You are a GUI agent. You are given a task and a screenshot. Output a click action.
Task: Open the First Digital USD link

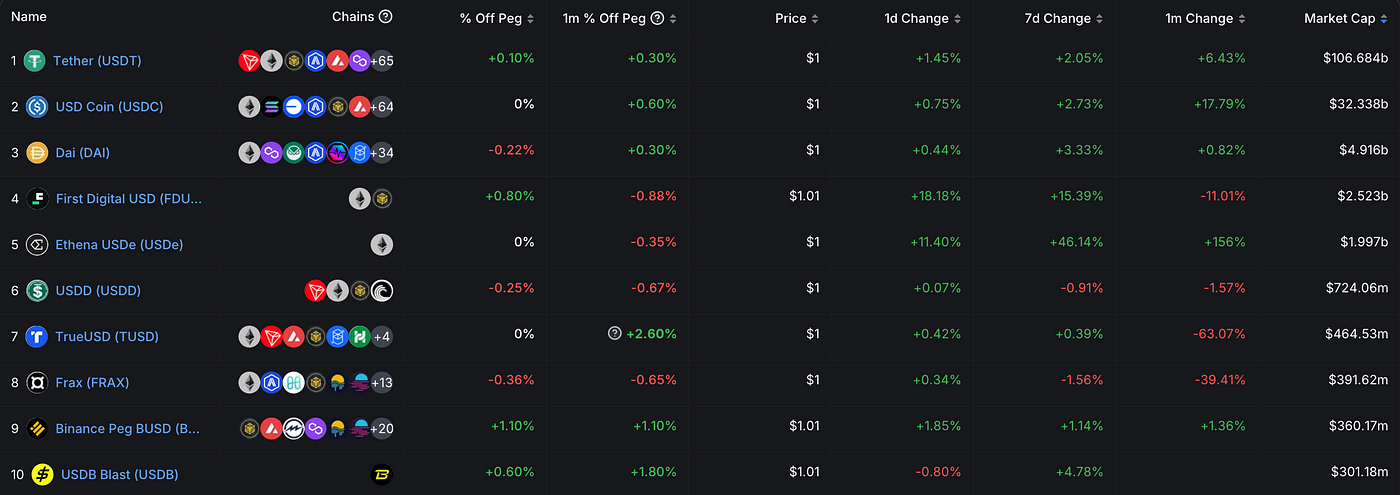tap(129, 199)
